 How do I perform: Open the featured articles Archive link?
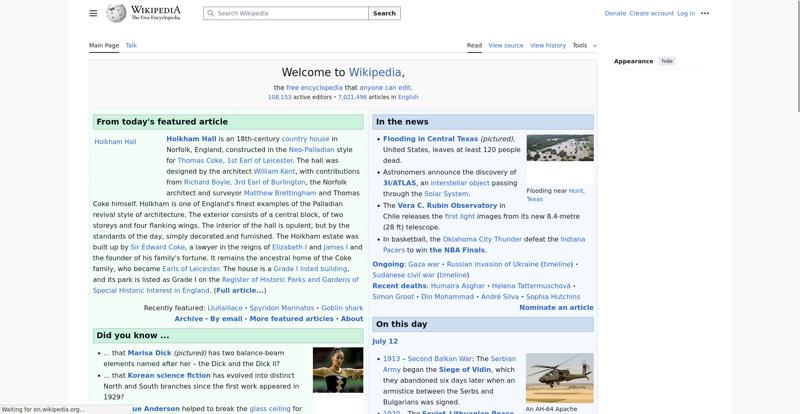188,319
